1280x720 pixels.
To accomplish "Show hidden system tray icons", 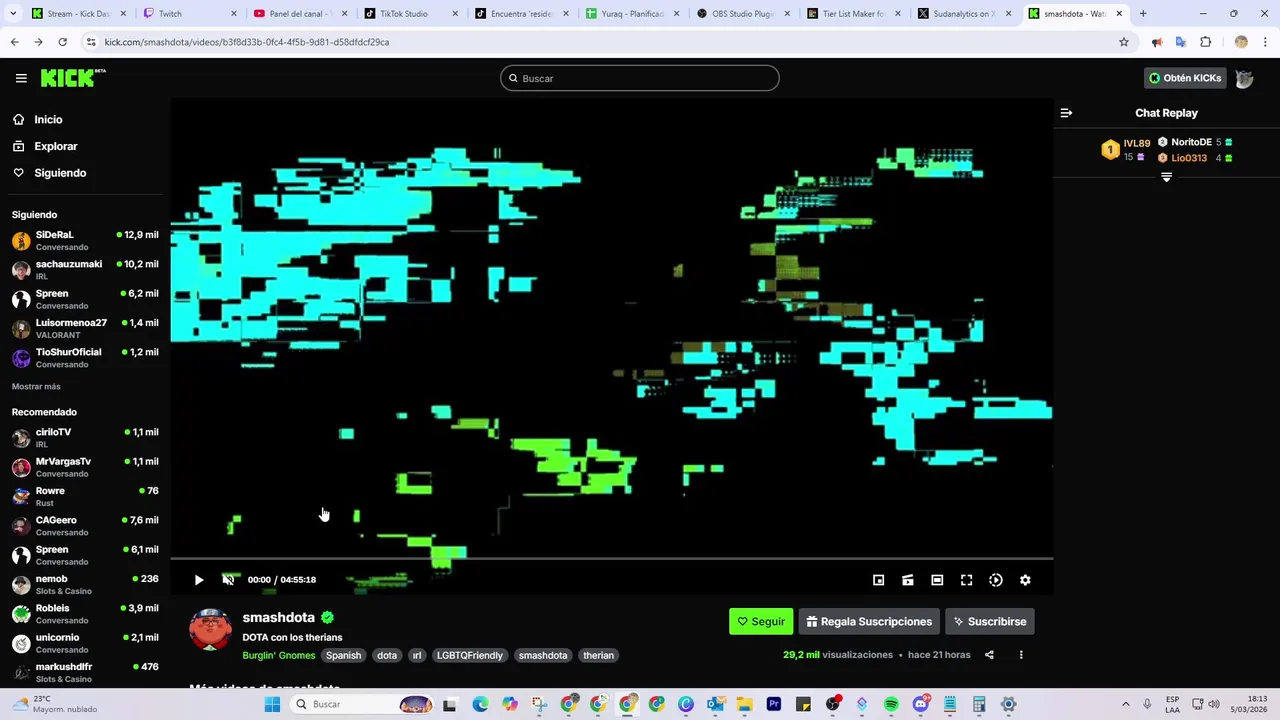I will tap(1125, 704).
